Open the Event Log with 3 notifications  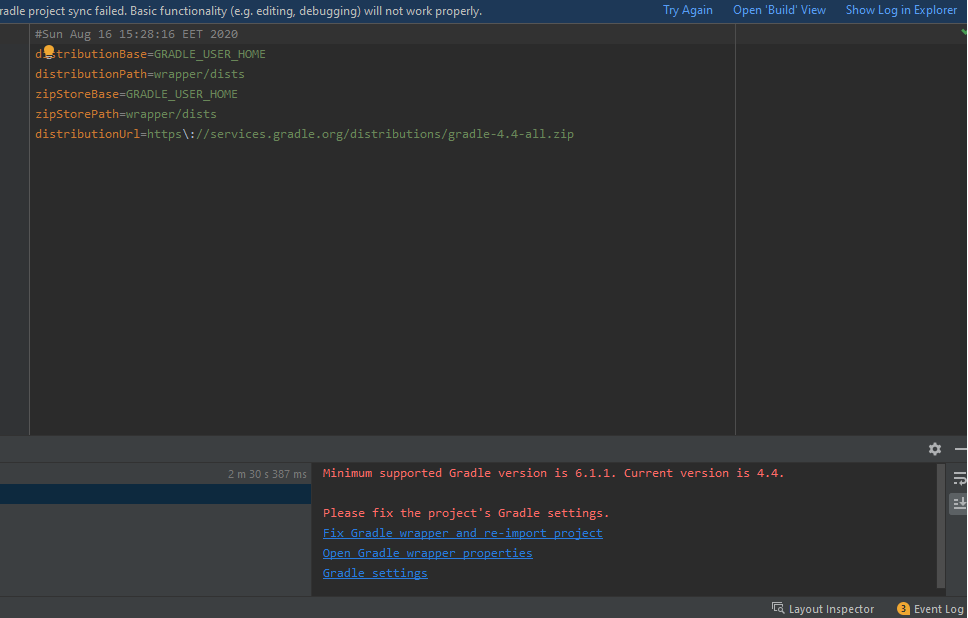(930, 609)
